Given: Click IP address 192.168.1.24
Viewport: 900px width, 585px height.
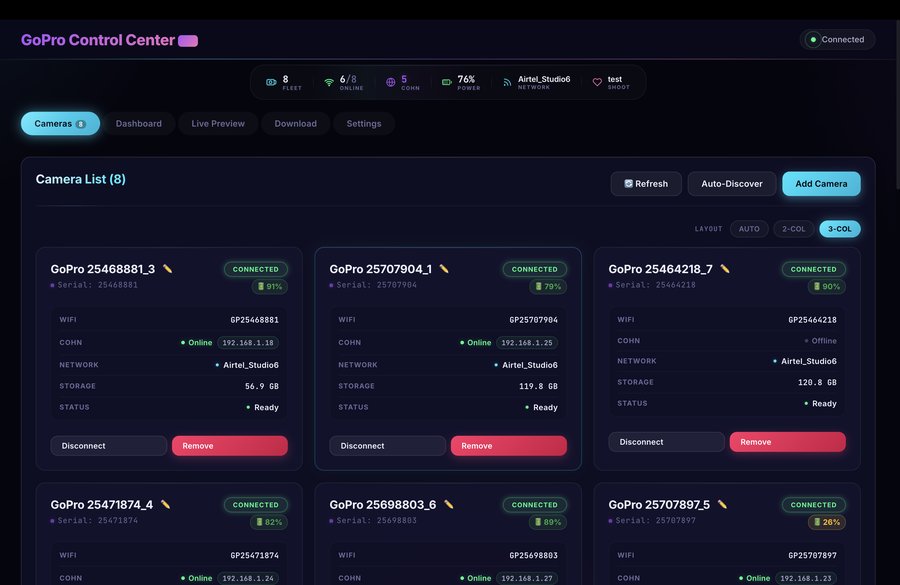Looking at the screenshot, I should tap(248, 578).
